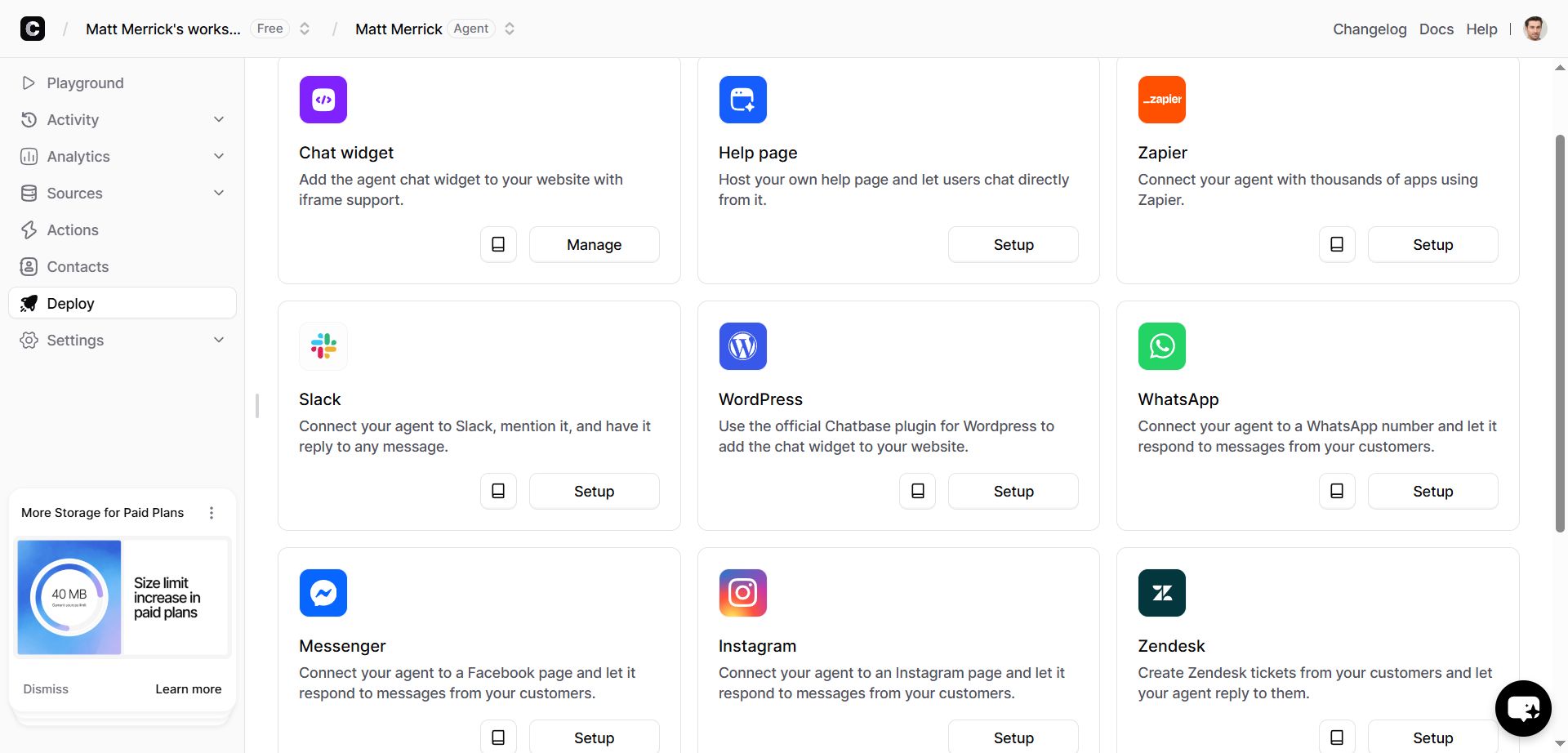Viewport: 1568px width, 753px height.
Task: Click the storage limit promo thumbnail
Action: click(122, 597)
